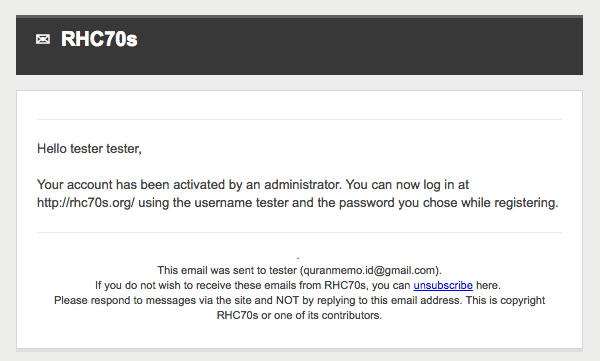Image resolution: width=600 pixels, height=361 pixels.
Task: Click the envelope icon in the header
Action: (x=43, y=39)
